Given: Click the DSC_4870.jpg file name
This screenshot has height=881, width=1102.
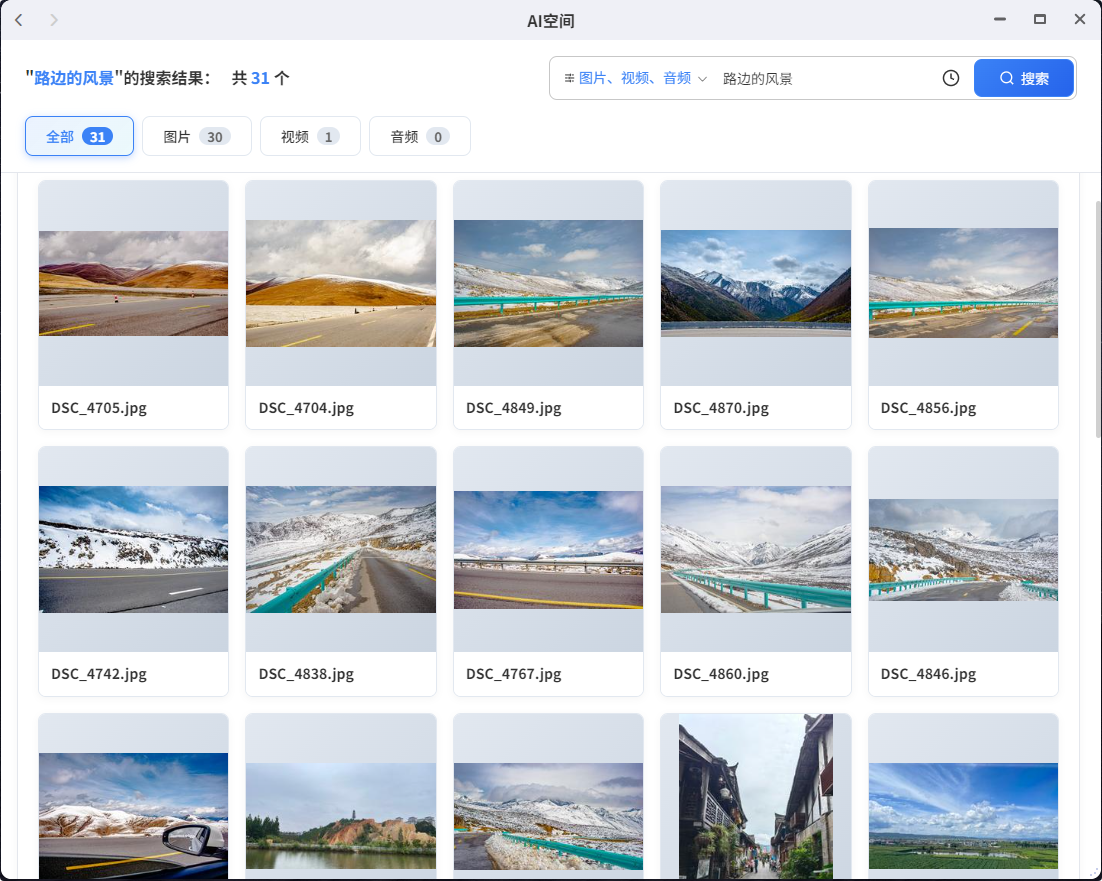Looking at the screenshot, I should point(721,408).
